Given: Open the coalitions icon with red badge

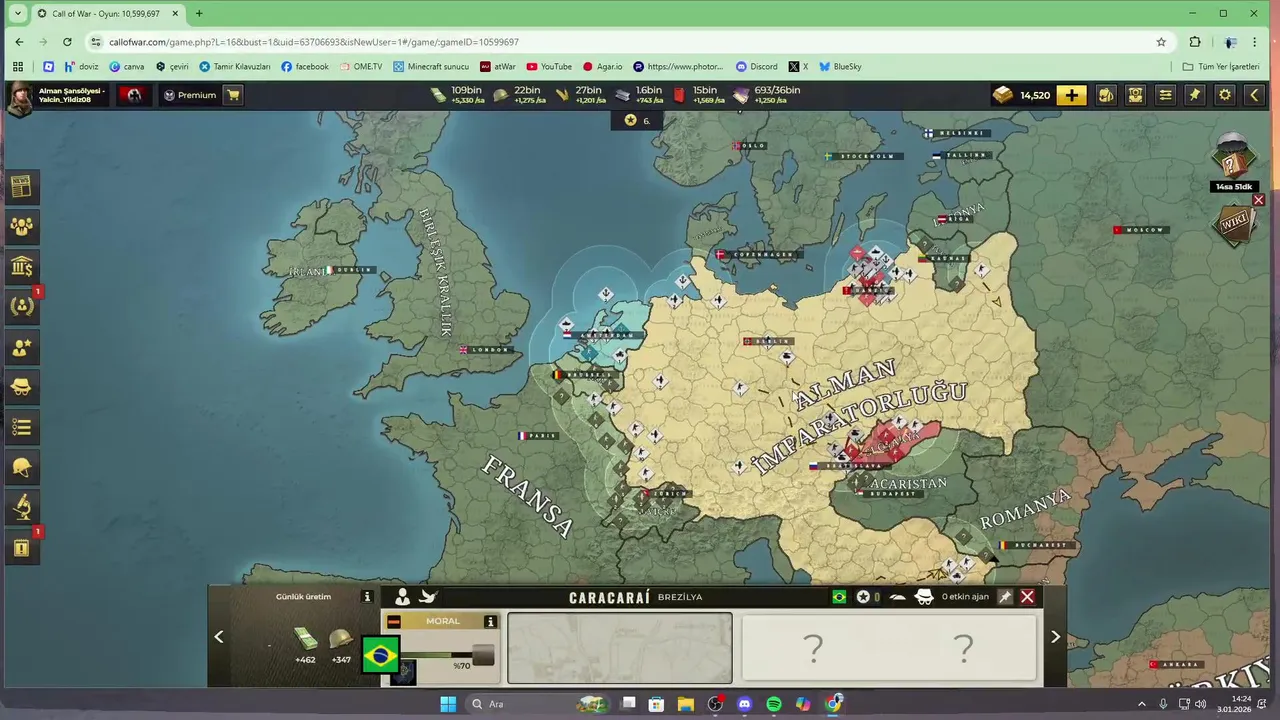Looking at the screenshot, I should click(21, 306).
